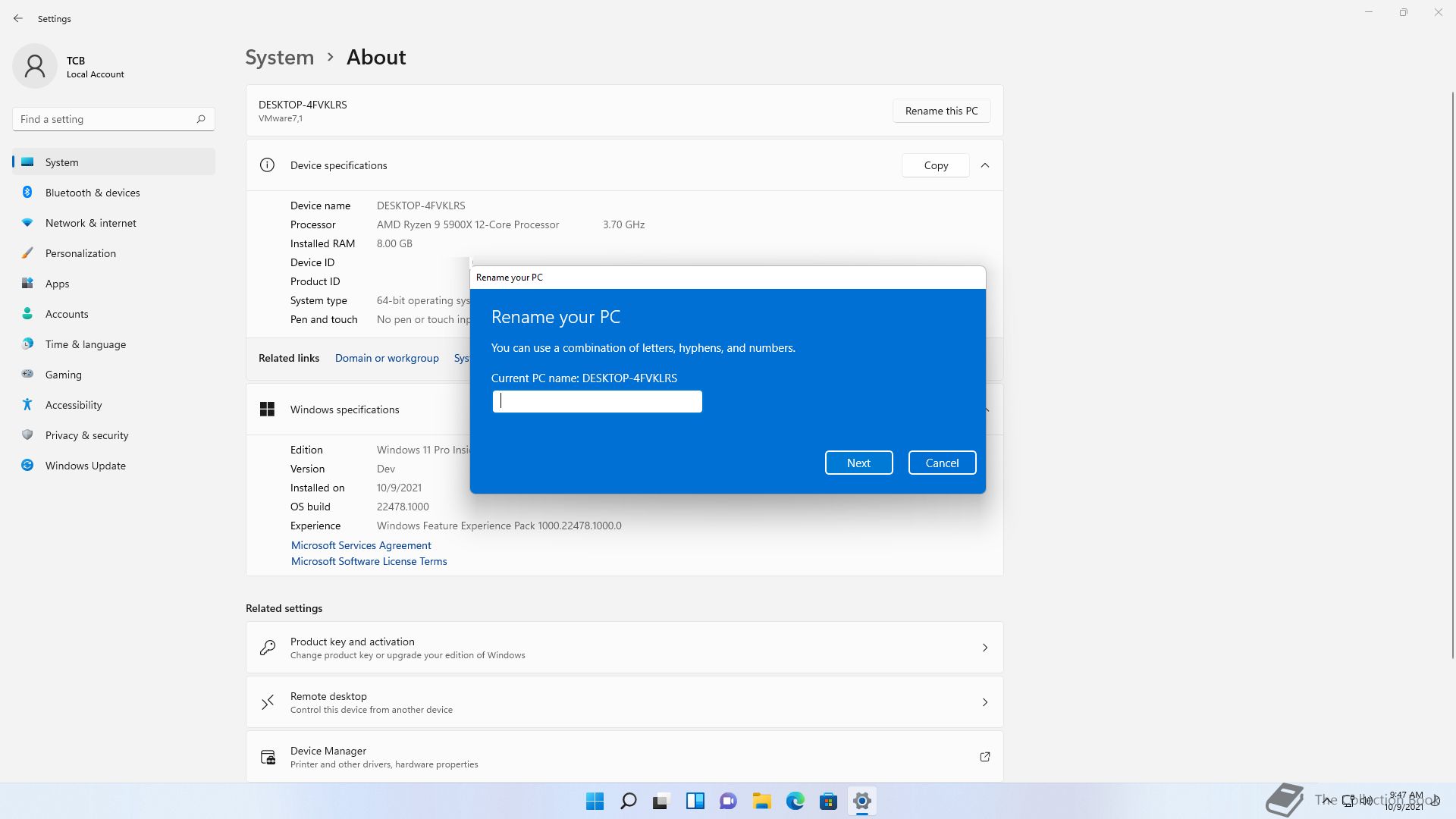Open Personalization settings
This screenshot has width=1456, height=819.
[x=114, y=253]
